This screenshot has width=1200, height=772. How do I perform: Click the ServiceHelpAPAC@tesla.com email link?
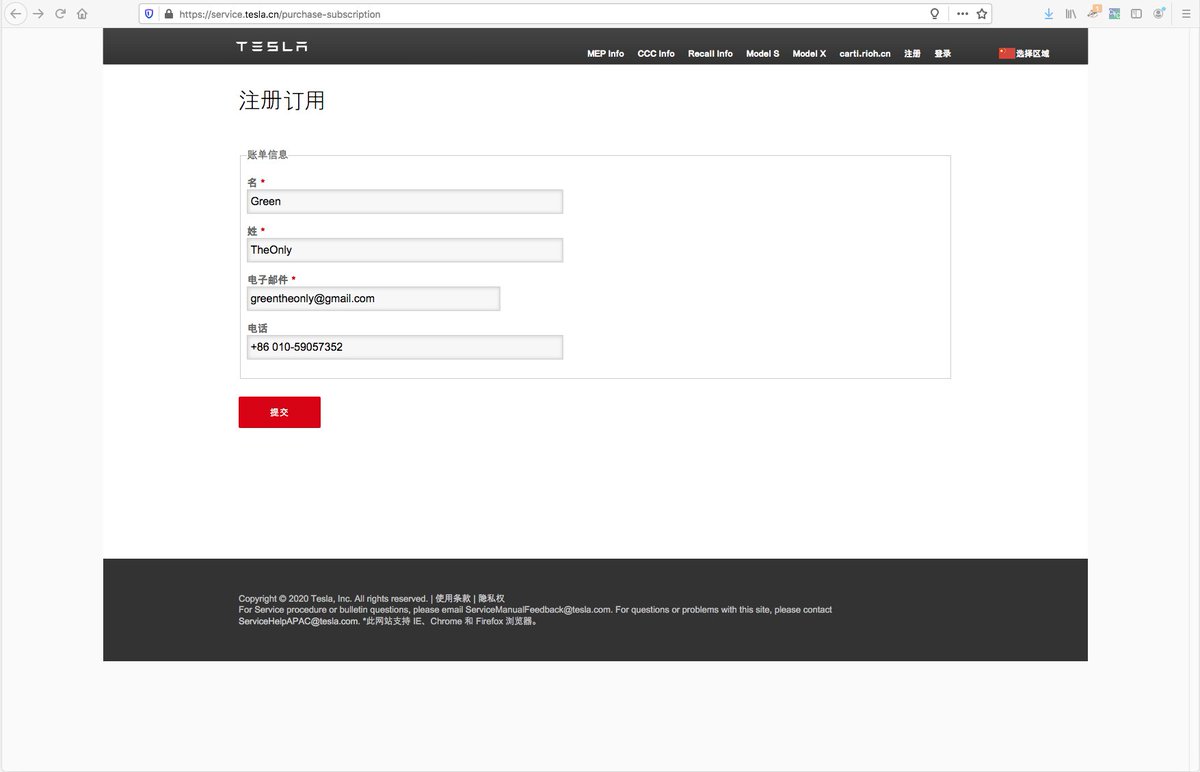pyautogui.click(x=298, y=621)
